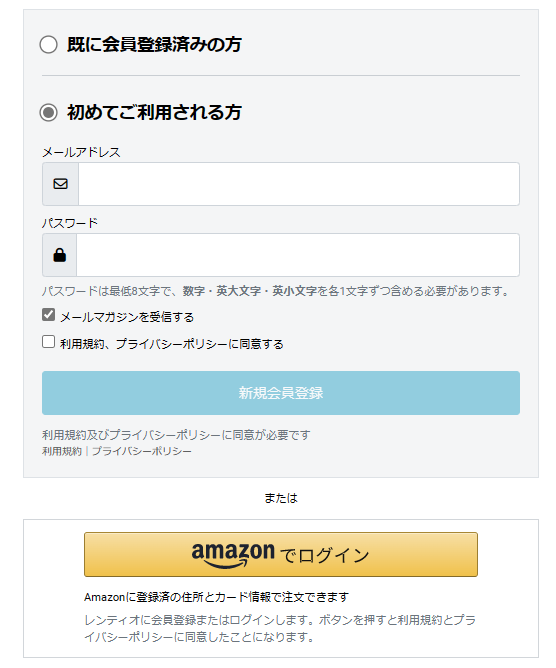Click the 初めてご利用される方 heading text

tap(154, 112)
